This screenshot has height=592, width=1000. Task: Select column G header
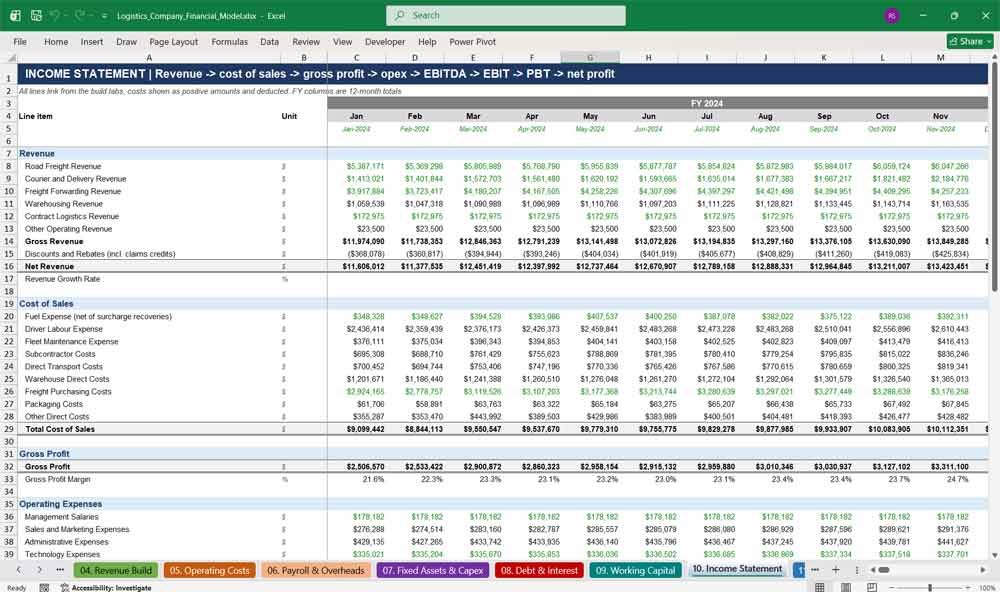point(590,57)
